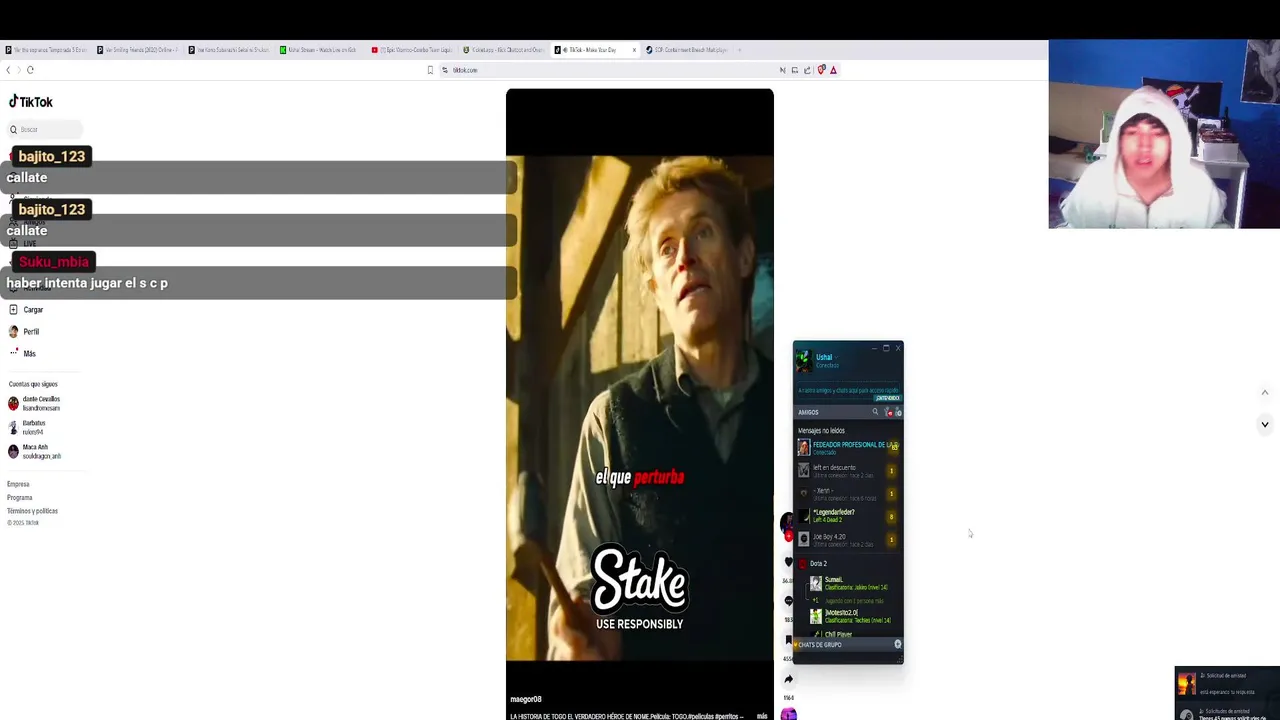Open Steam friends list settings gear
Screen dimensions: 1280x720
click(898, 412)
